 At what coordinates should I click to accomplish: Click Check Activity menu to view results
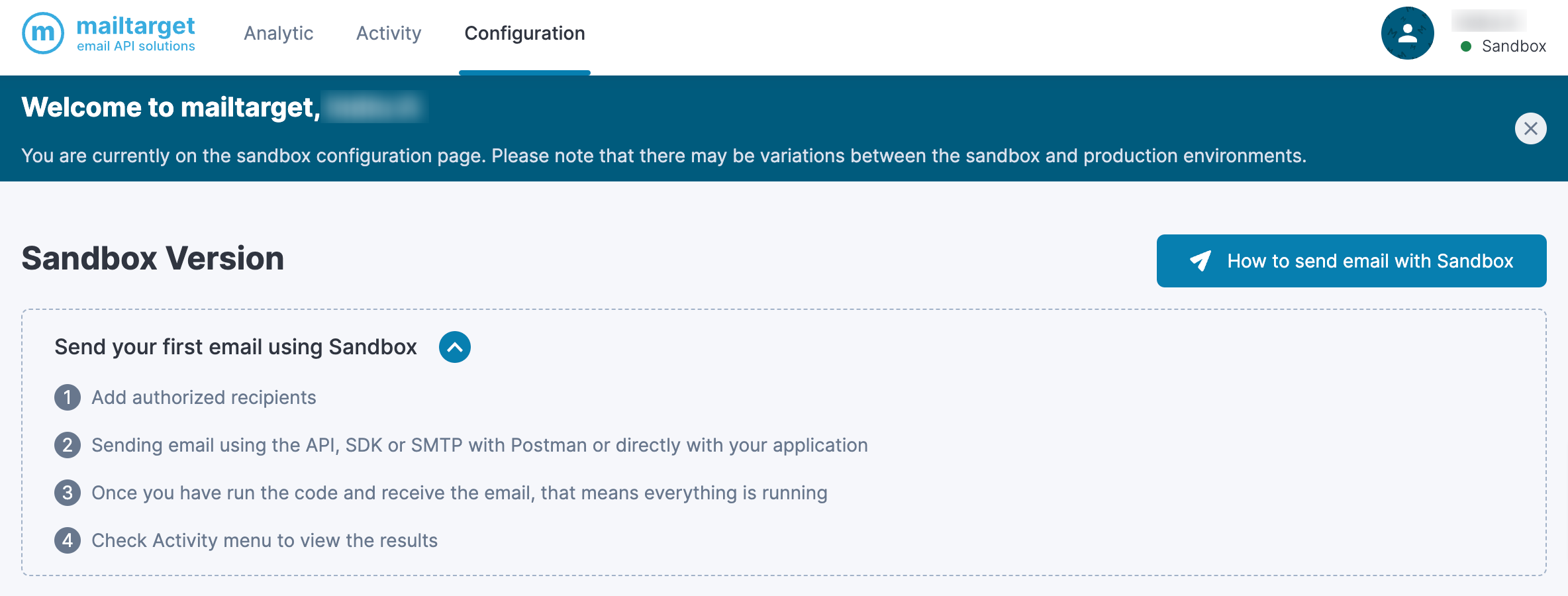tap(264, 540)
